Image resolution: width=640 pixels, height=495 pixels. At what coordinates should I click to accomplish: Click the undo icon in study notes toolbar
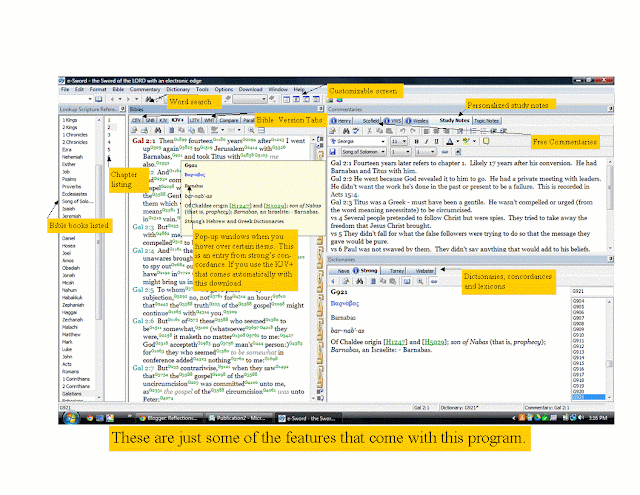click(x=402, y=131)
